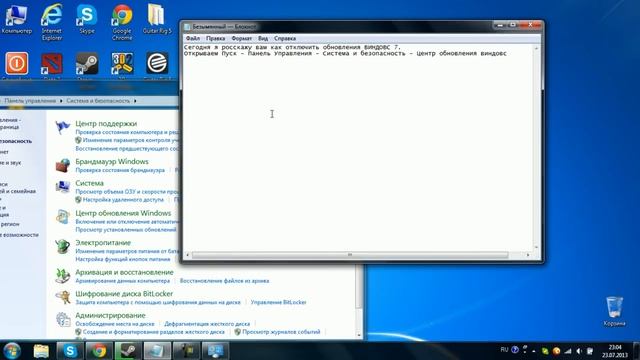Open Шифрование диска BitLocker heading

[x=124, y=294]
